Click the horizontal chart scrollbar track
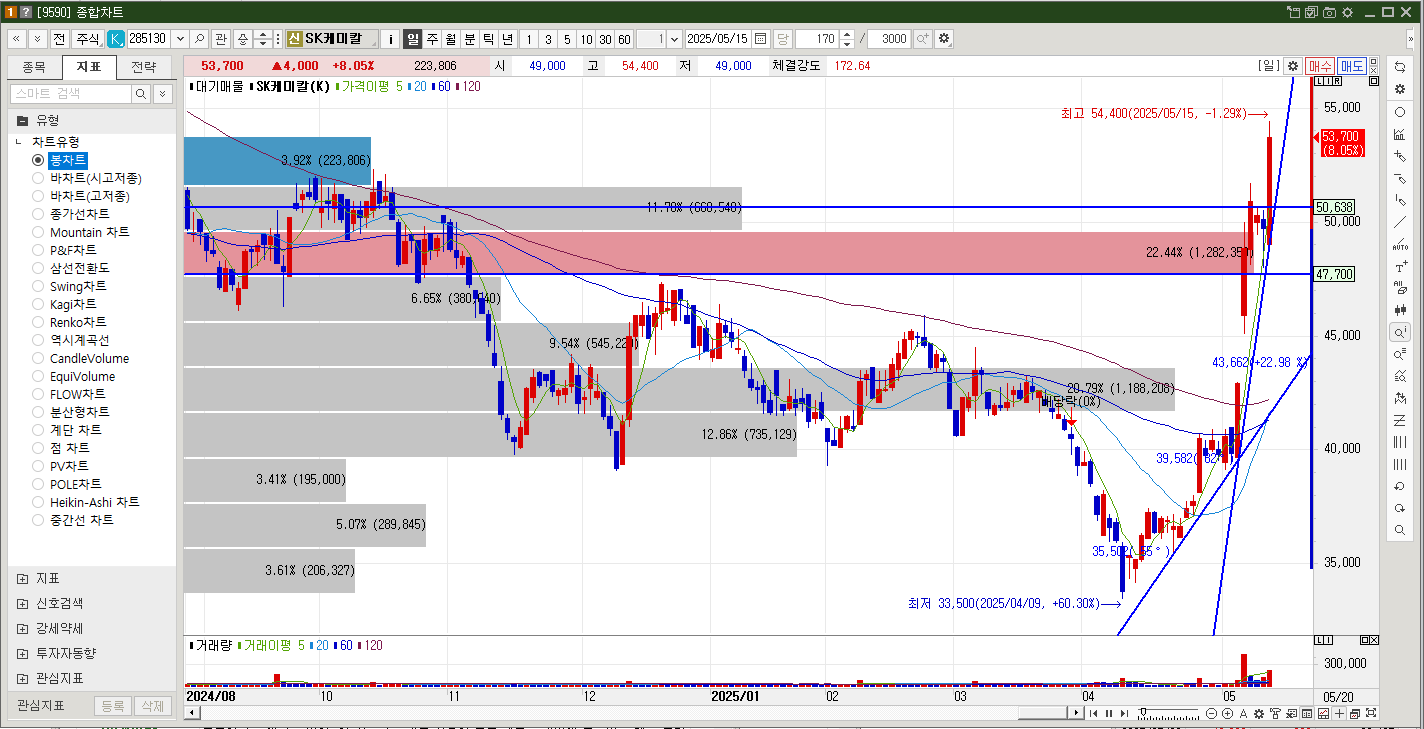The height and width of the screenshot is (729, 1424). (634, 713)
